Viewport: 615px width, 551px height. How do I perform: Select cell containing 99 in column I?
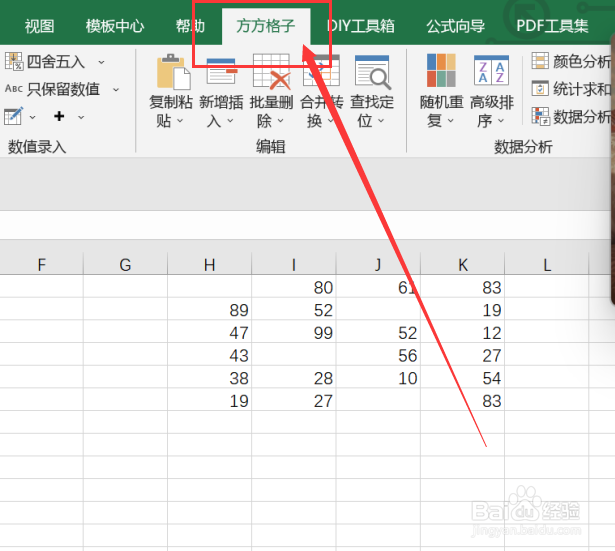[294, 332]
